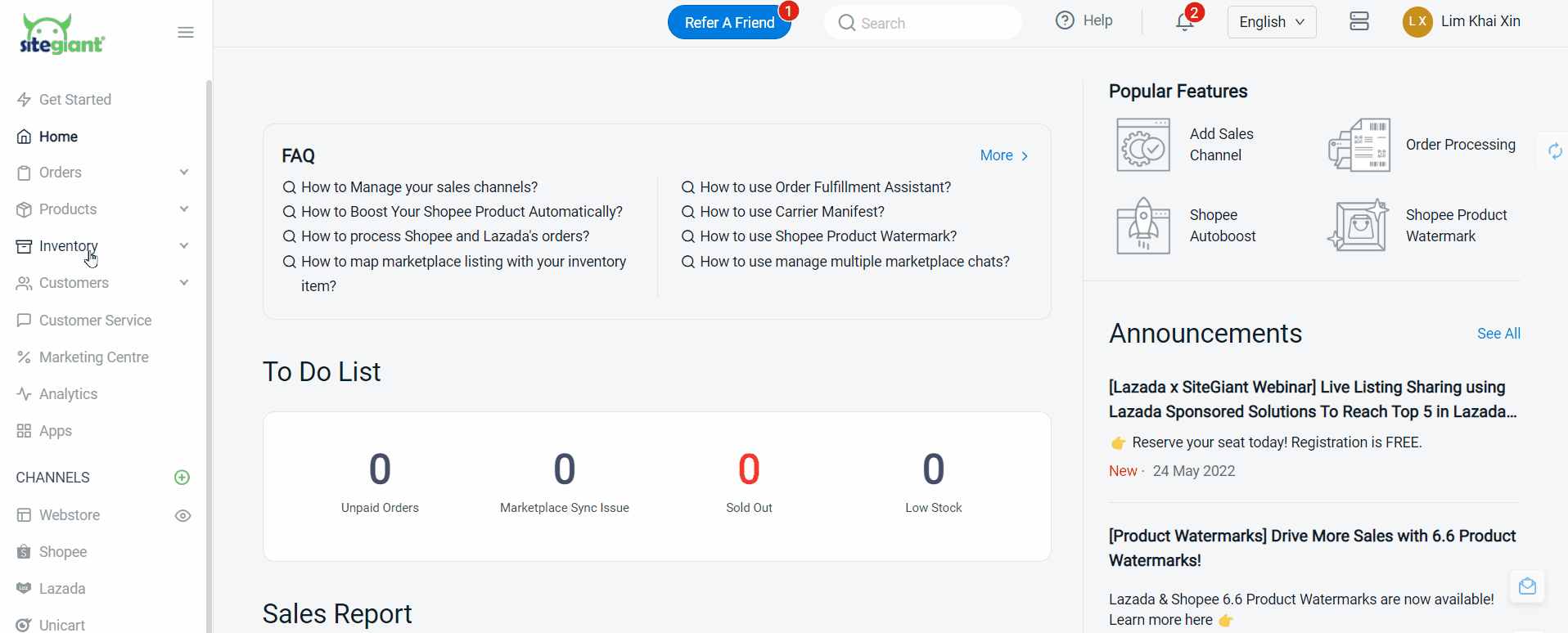Open How to Manage your sales channels FAQ
The width and height of the screenshot is (1568, 633).
tap(419, 187)
